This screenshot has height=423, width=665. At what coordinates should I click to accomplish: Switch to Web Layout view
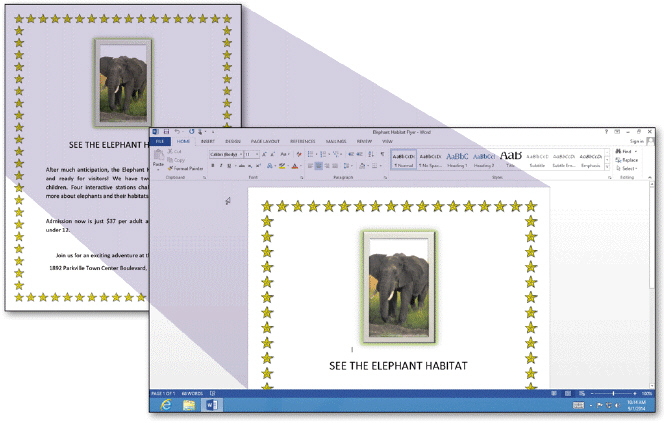pyautogui.click(x=582, y=394)
